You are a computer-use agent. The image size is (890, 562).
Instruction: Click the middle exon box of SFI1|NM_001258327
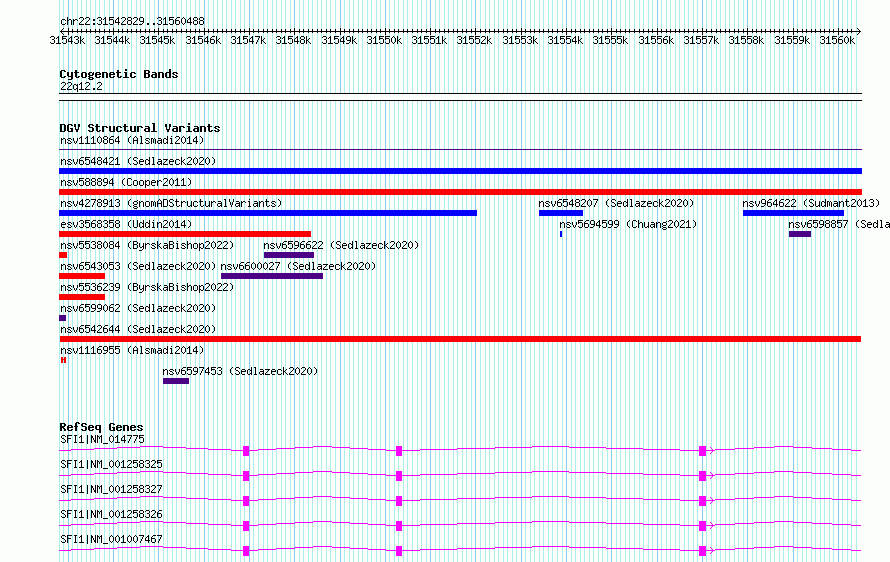click(x=399, y=501)
